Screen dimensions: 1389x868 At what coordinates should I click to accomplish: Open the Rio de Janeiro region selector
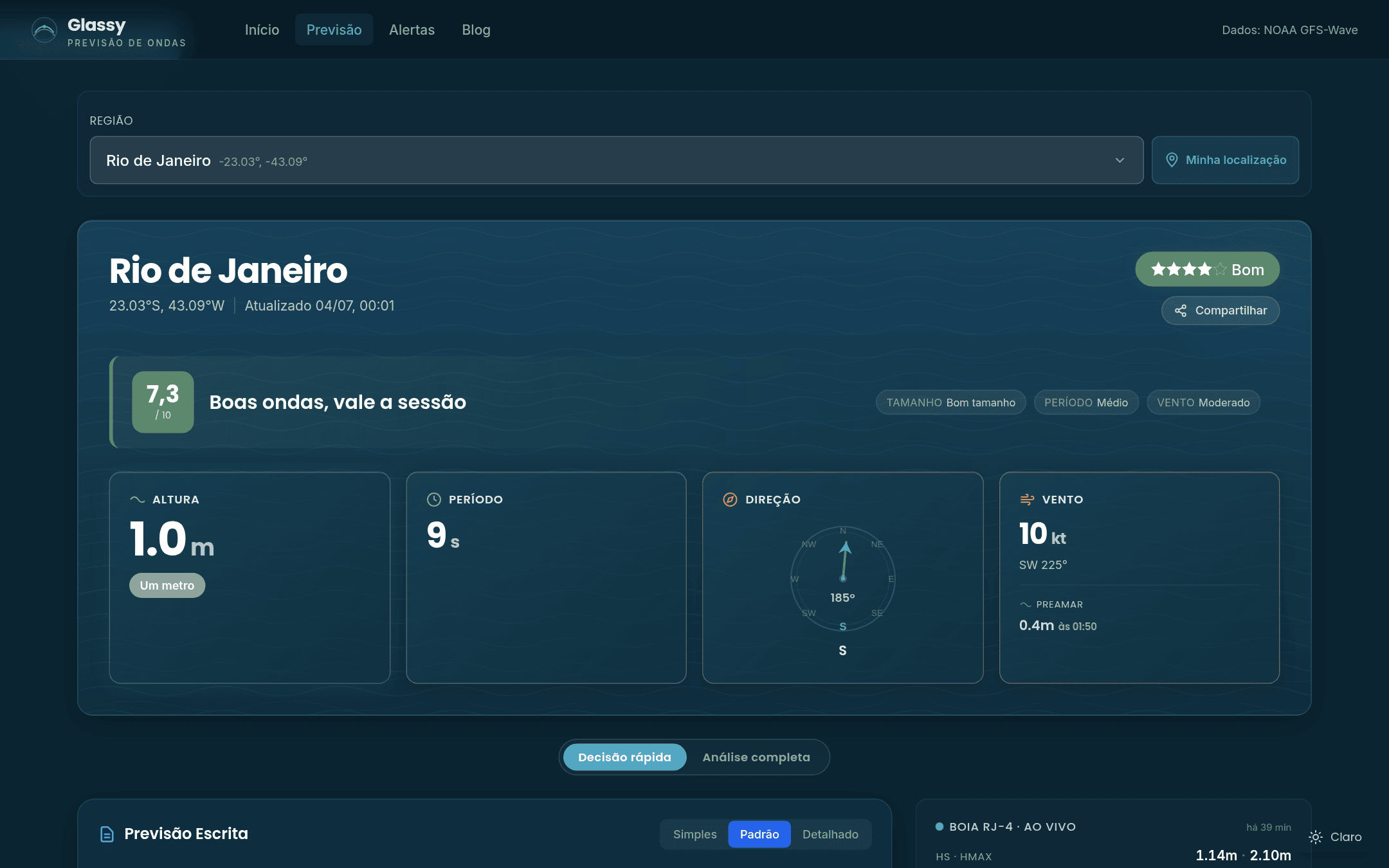pos(616,160)
